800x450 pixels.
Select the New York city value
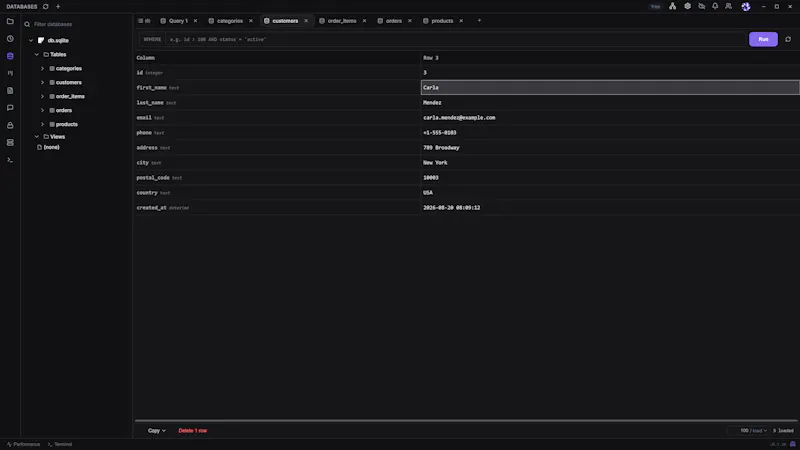click(435, 163)
